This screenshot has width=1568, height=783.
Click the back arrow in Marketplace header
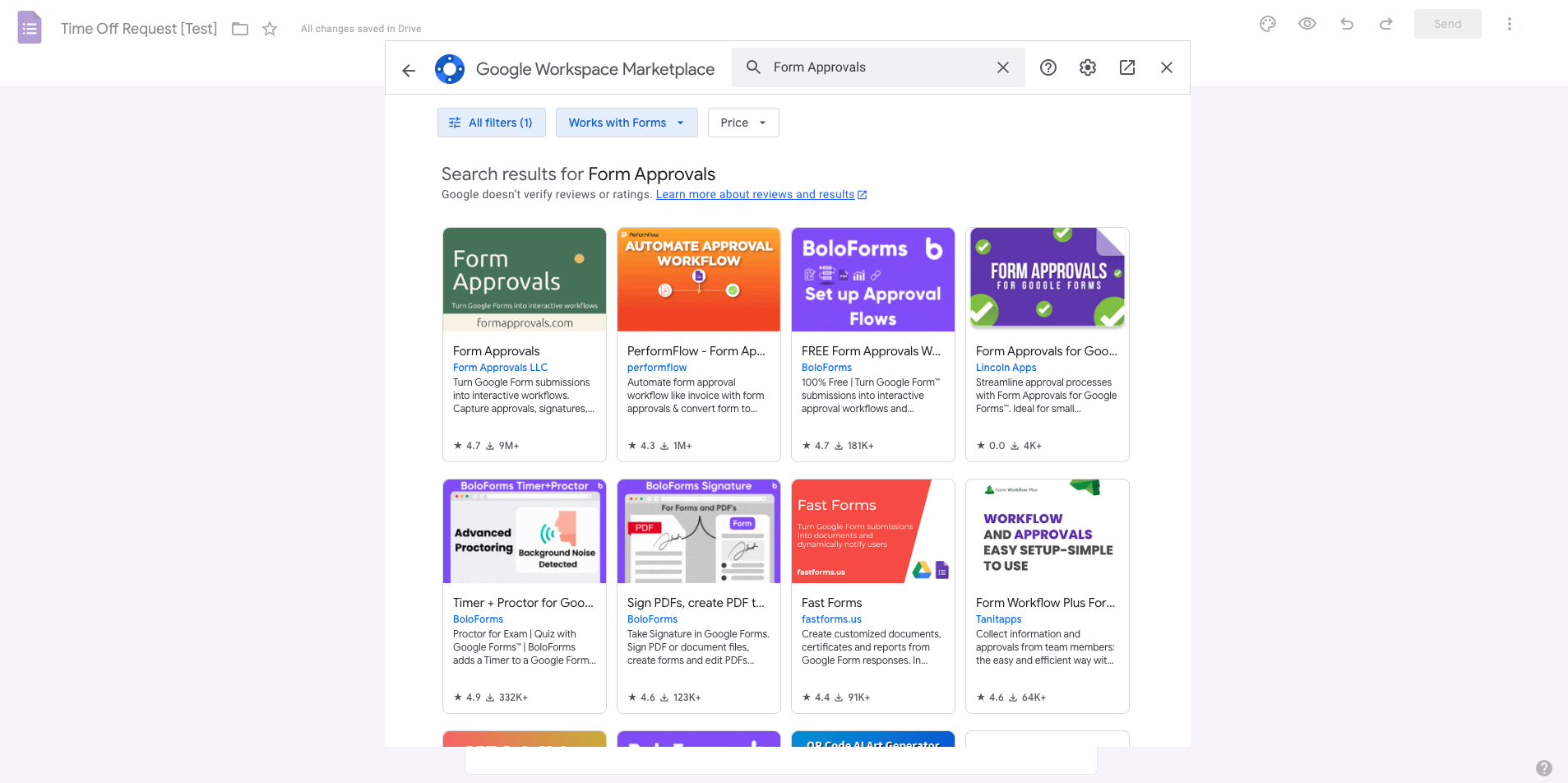pos(409,70)
